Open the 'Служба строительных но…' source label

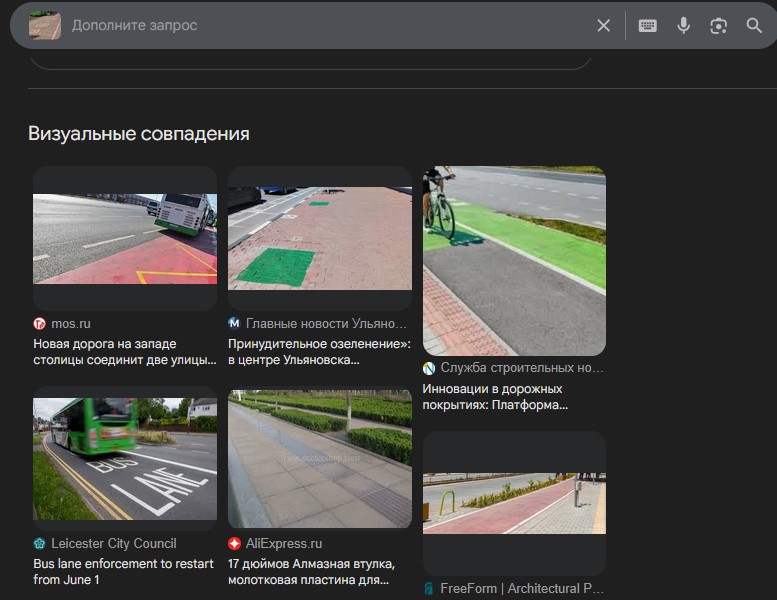pos(522,368)
